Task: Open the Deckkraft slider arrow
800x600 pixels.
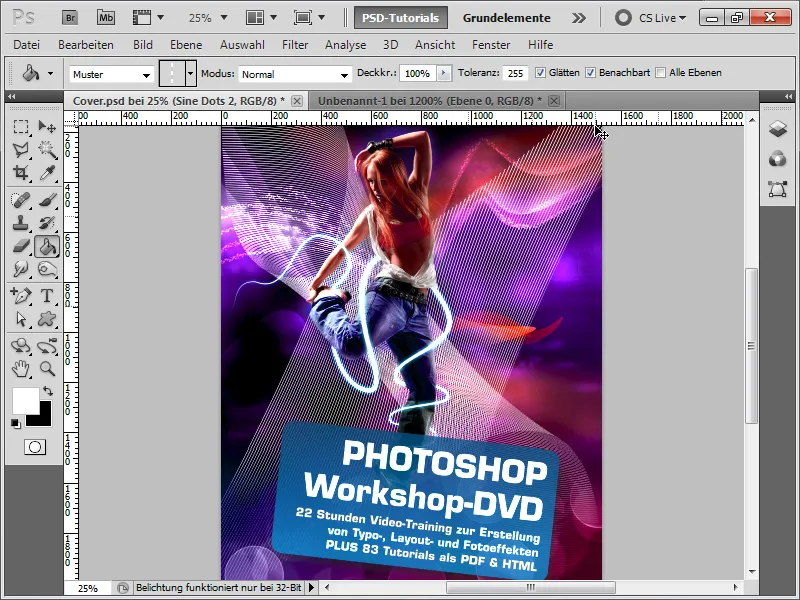Action: 444,73
